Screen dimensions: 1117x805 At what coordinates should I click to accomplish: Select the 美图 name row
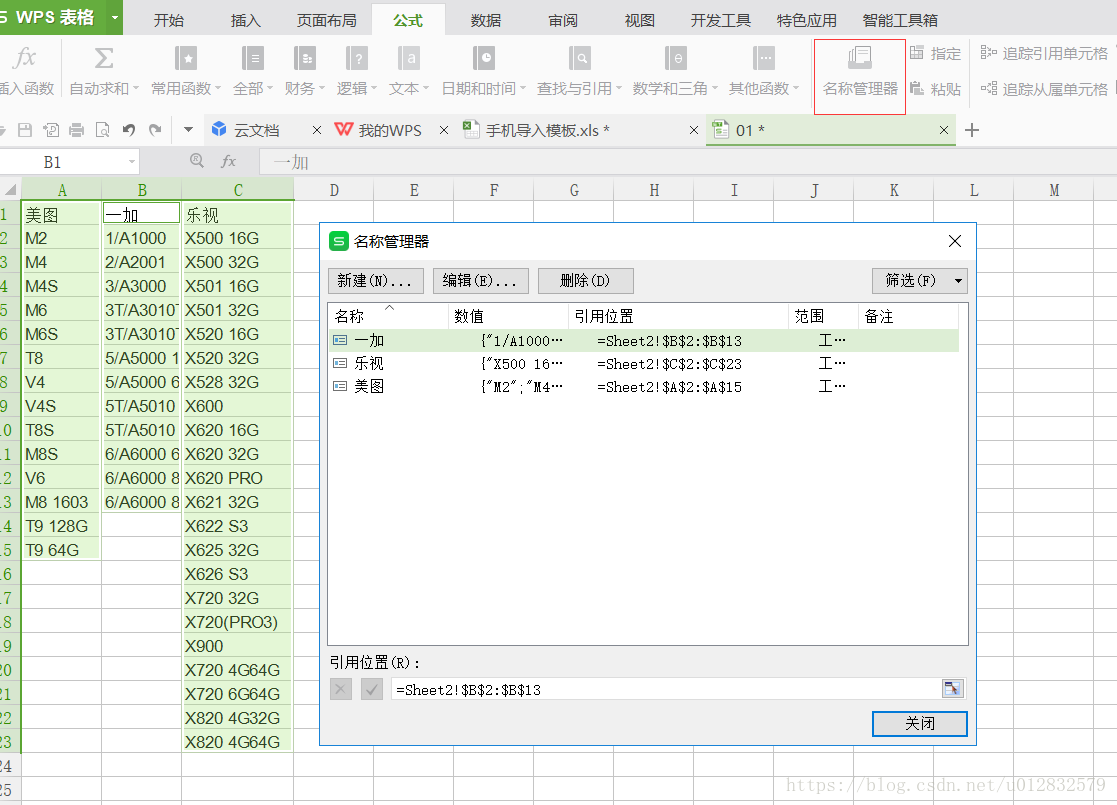point(644,386)
